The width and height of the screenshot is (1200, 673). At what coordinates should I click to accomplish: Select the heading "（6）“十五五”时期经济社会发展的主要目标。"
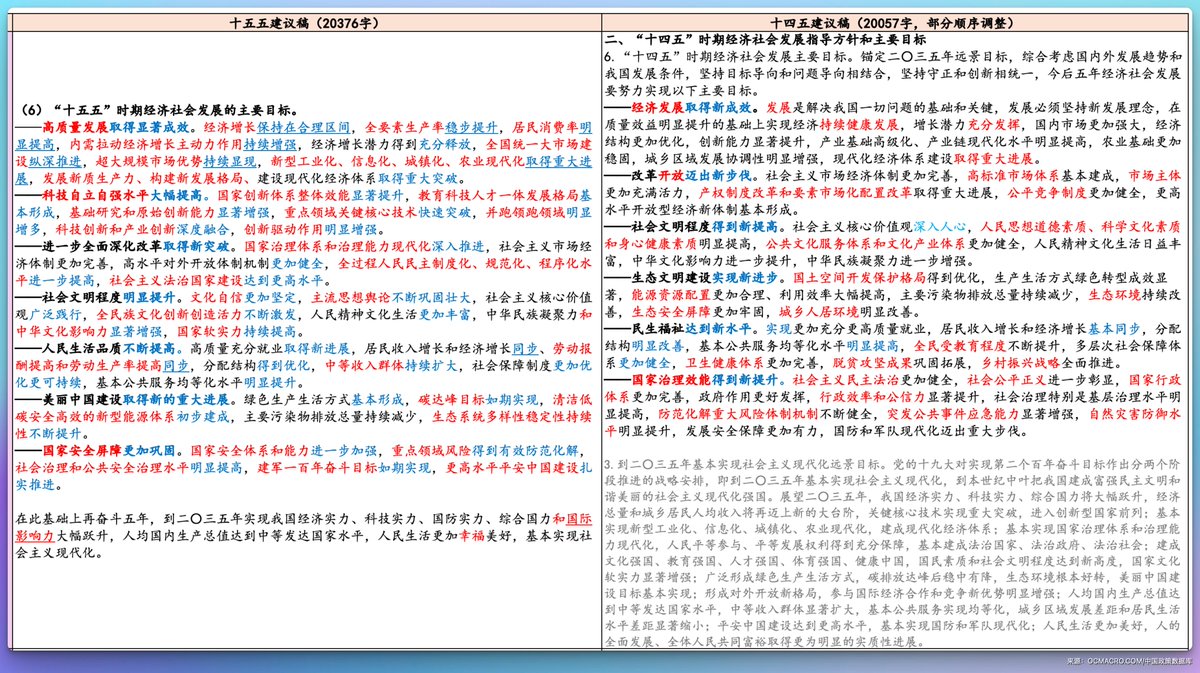click(159, 110)
